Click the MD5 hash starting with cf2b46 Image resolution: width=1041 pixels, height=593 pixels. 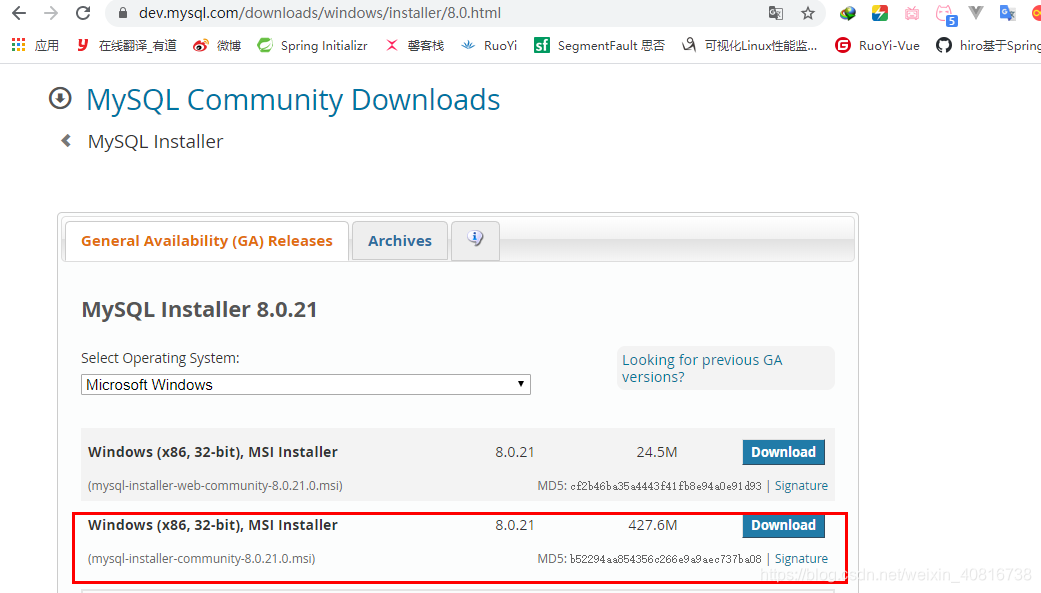click(x=666, y=486)
